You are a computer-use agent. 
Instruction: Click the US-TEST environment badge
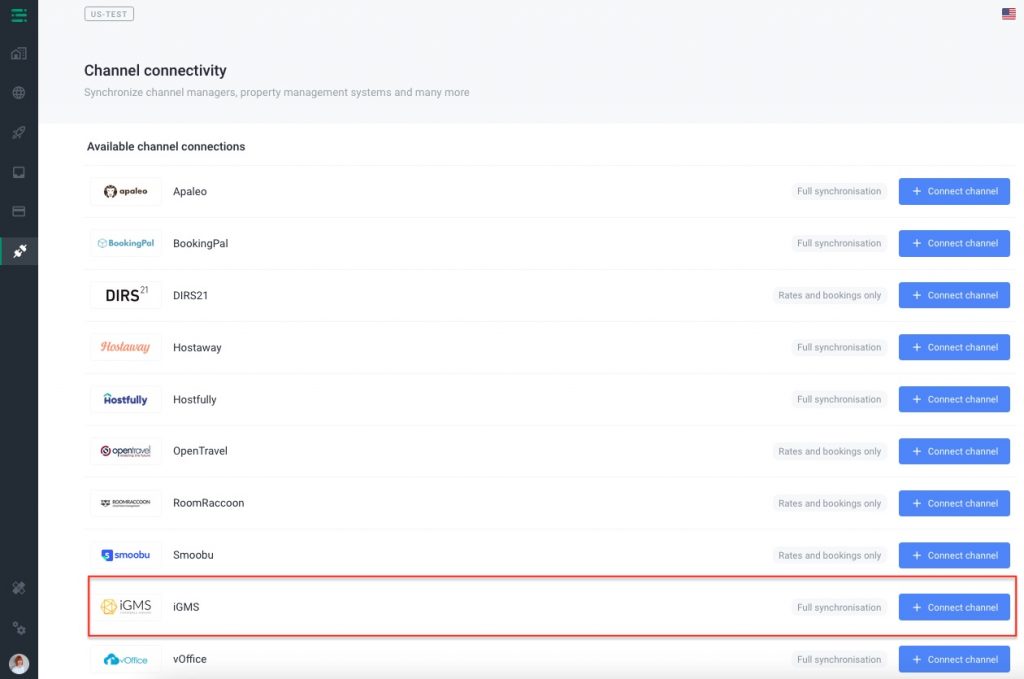109,14
